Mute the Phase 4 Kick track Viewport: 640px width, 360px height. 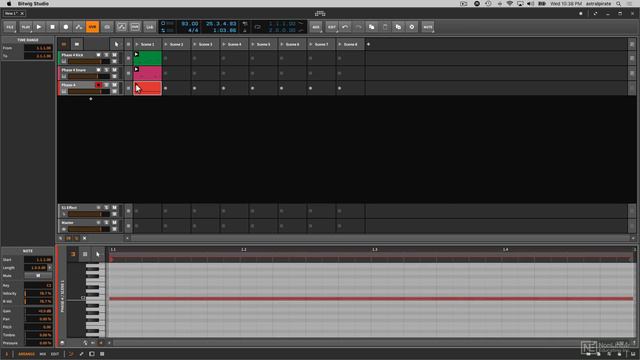(x=114, y=55)
